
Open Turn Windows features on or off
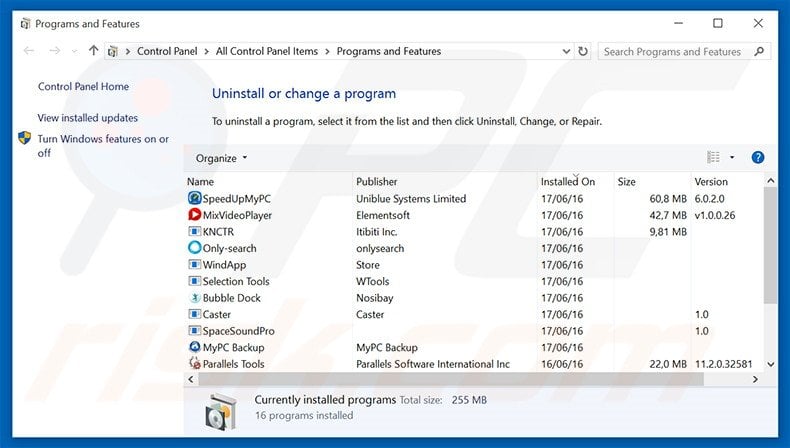pyautogui.click(x=103, y=146)
